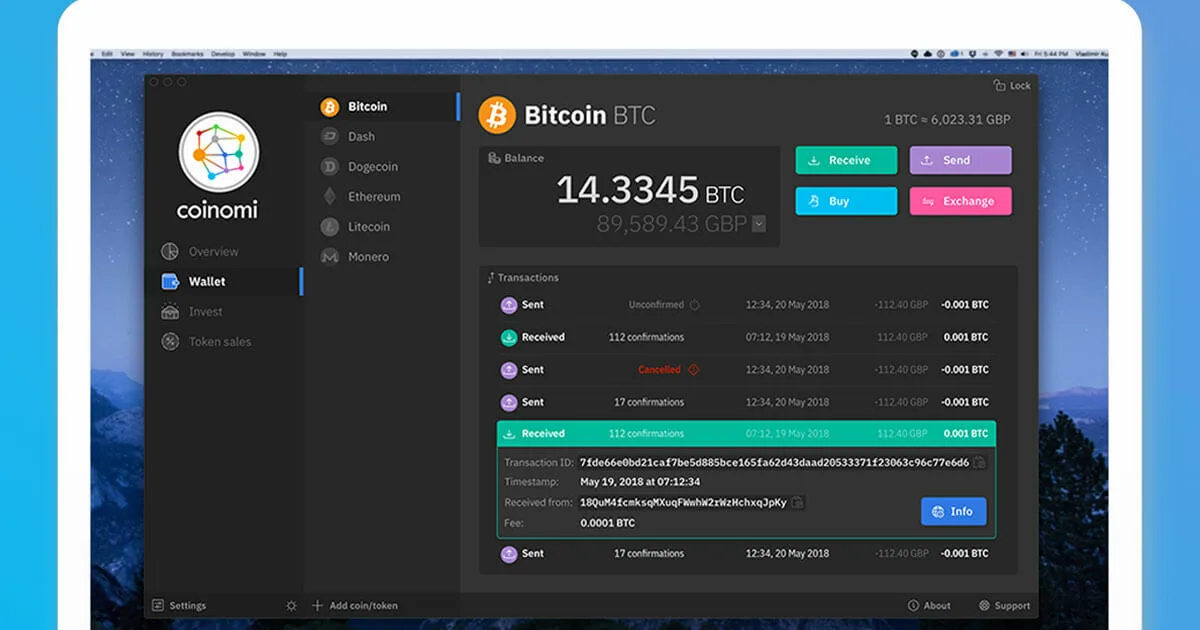Image resolution: width=1200 pixels, height=630 pixels.
Task: Open the Dash wallet icon
Action: coord(331,136)
